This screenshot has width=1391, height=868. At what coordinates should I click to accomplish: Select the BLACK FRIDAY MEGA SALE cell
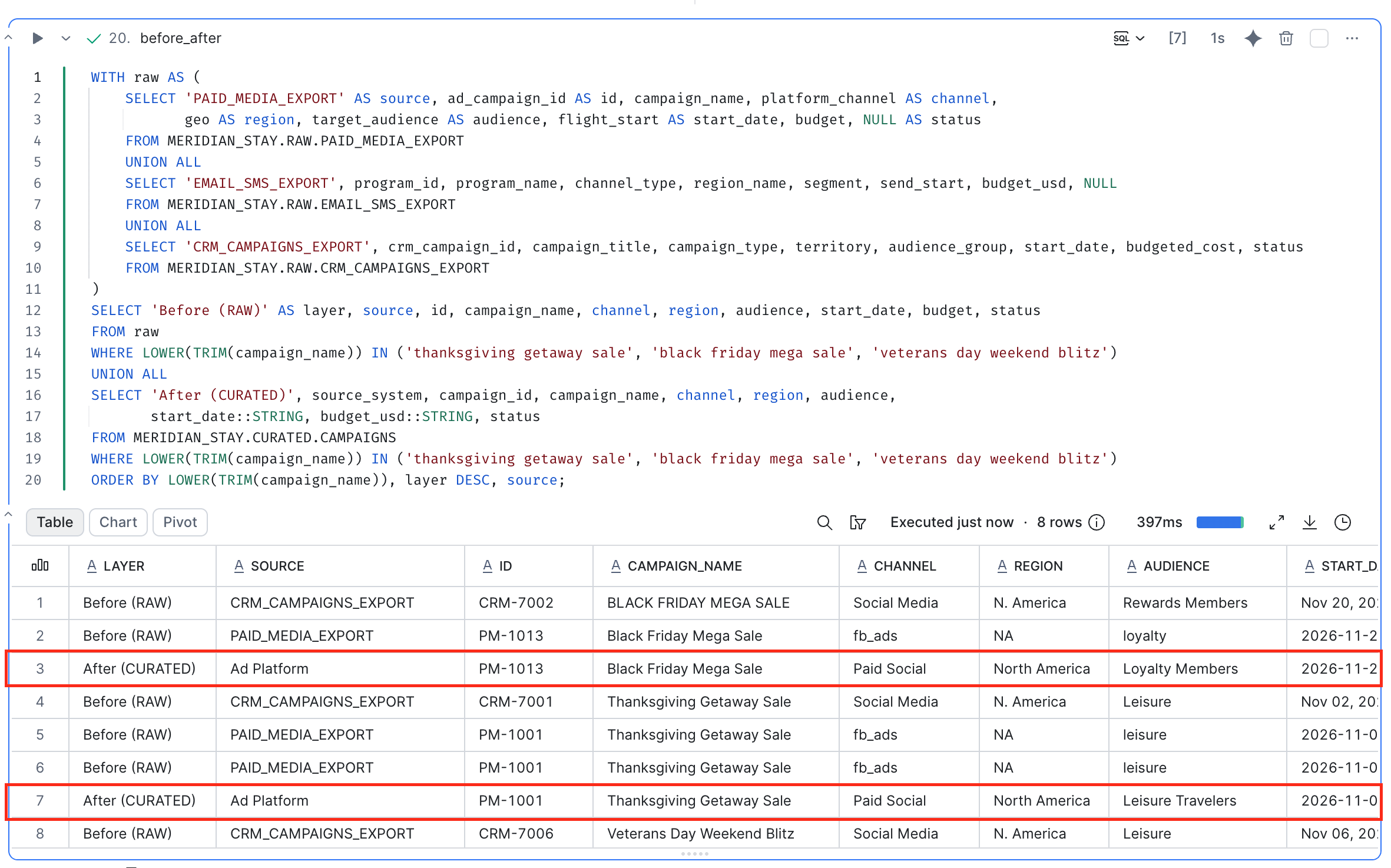[716, 603]
